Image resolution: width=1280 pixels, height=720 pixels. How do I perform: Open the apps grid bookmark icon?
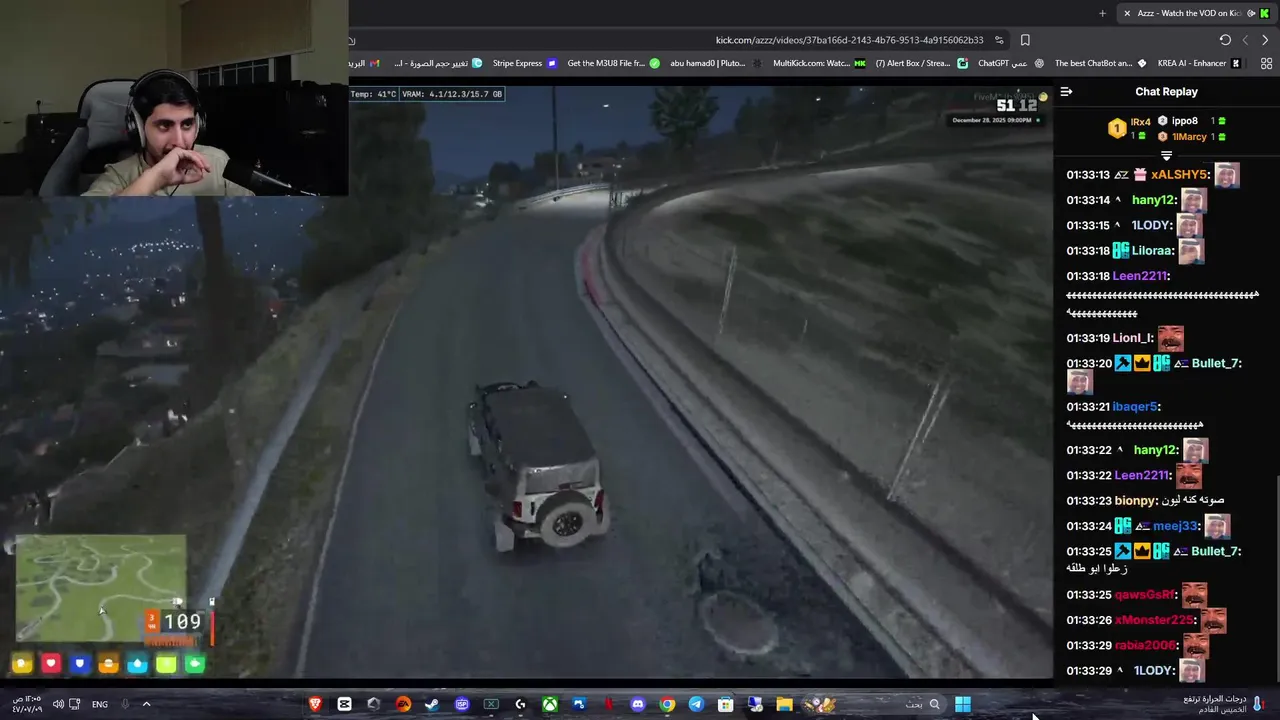(x=1266, y=63)
